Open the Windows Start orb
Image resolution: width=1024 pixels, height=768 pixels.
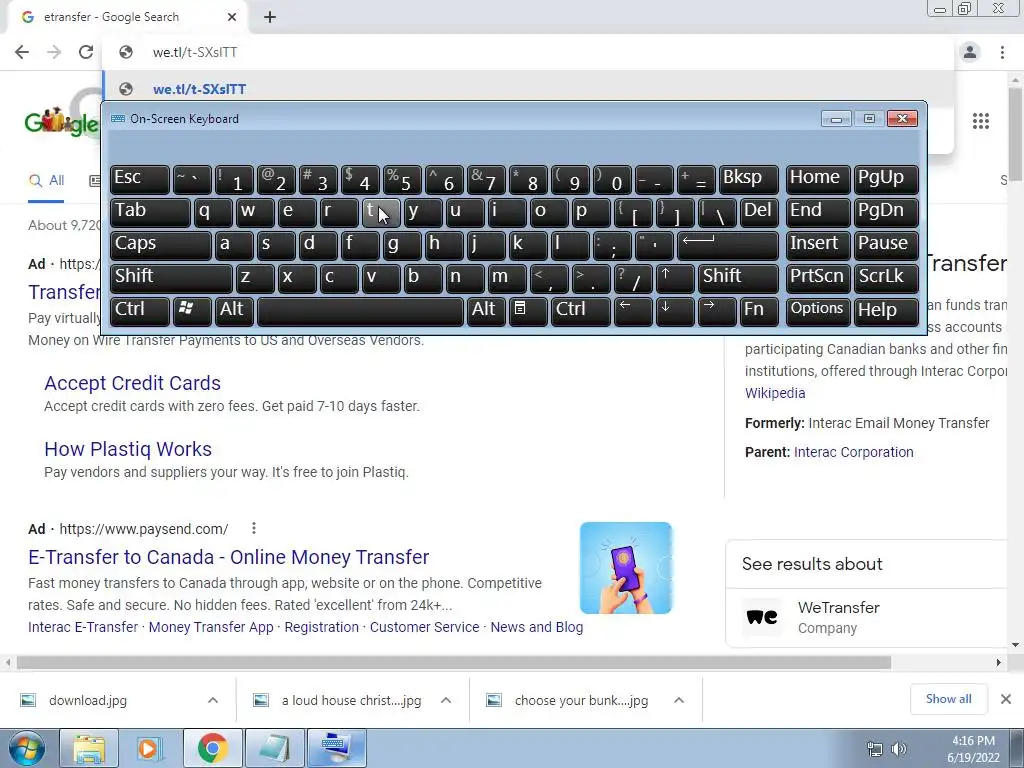point(27,748)
